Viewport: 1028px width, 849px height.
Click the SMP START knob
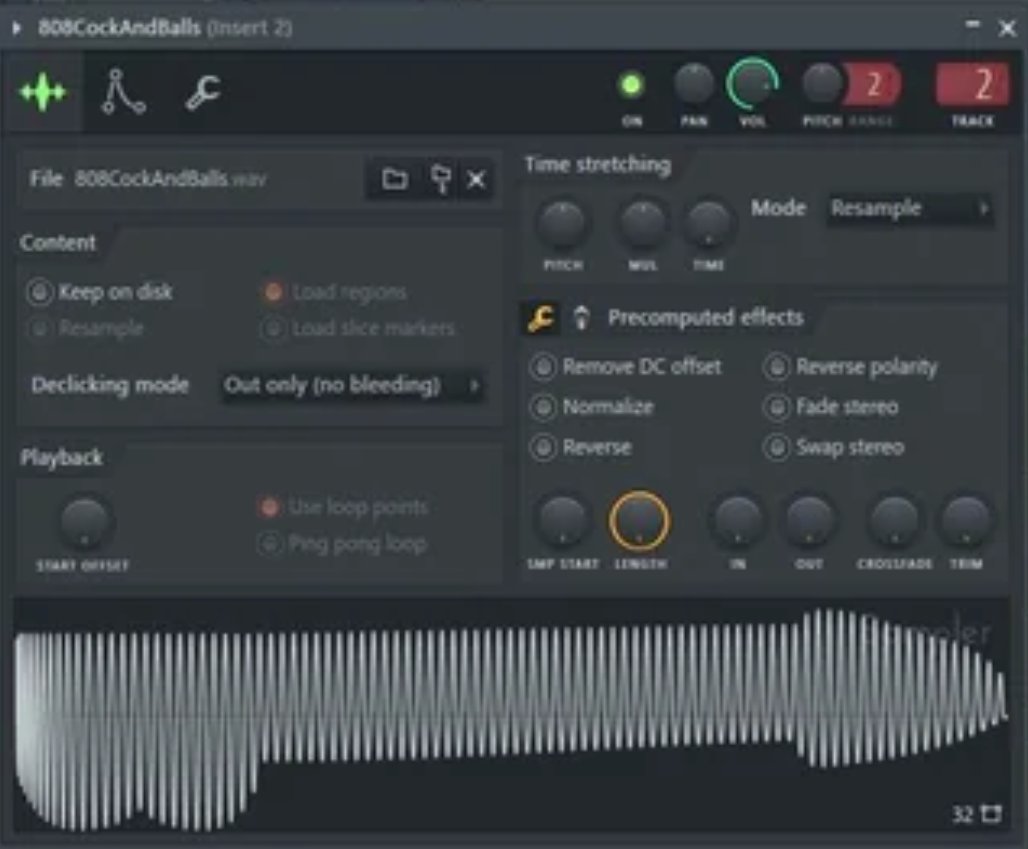[x=563, y=521]
